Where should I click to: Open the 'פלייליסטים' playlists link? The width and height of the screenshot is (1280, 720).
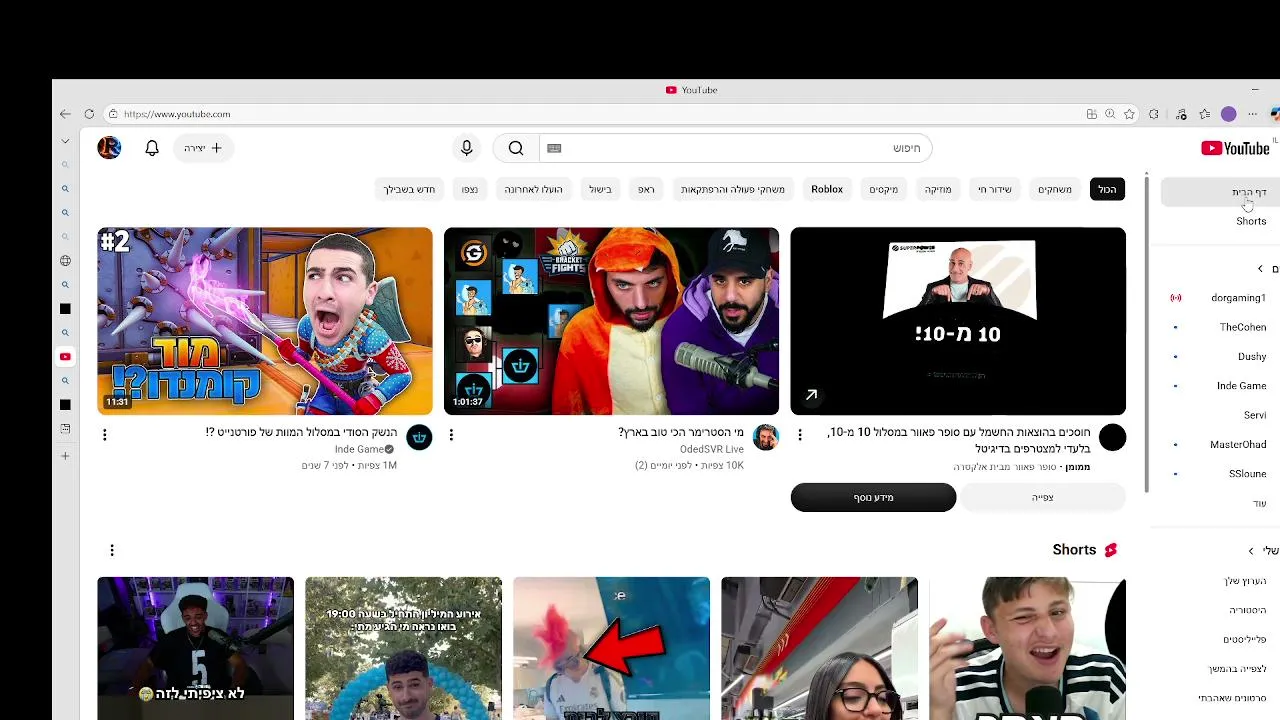click(x=1244, y=639)
